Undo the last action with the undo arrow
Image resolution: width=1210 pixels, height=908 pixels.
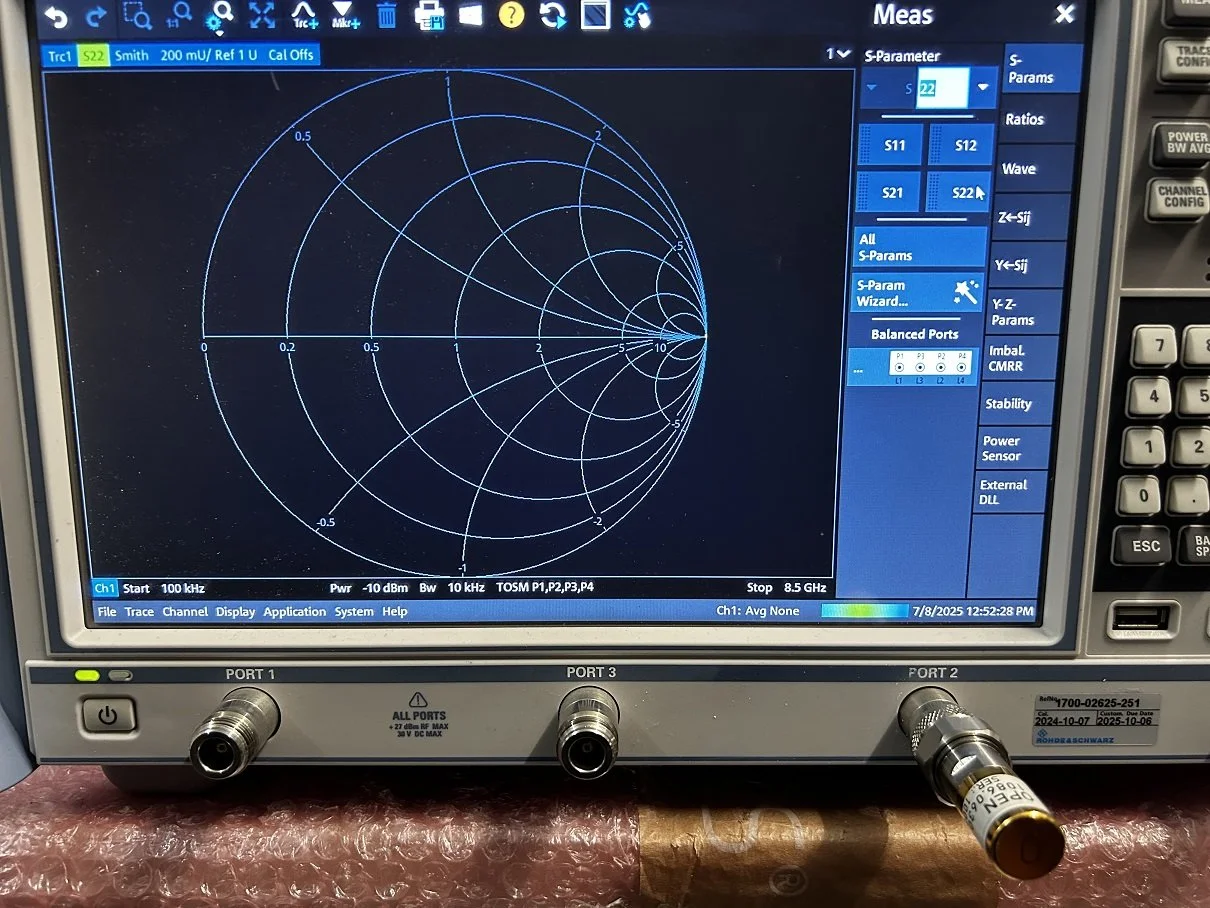[58, 15]
